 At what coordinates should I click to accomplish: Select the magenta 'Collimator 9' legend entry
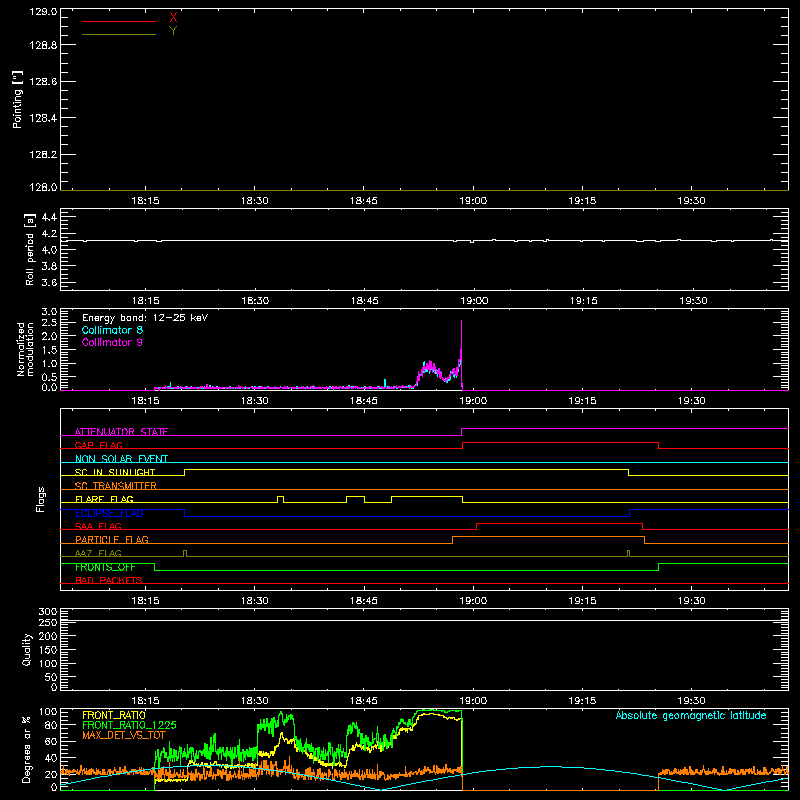tap(112, 342)
